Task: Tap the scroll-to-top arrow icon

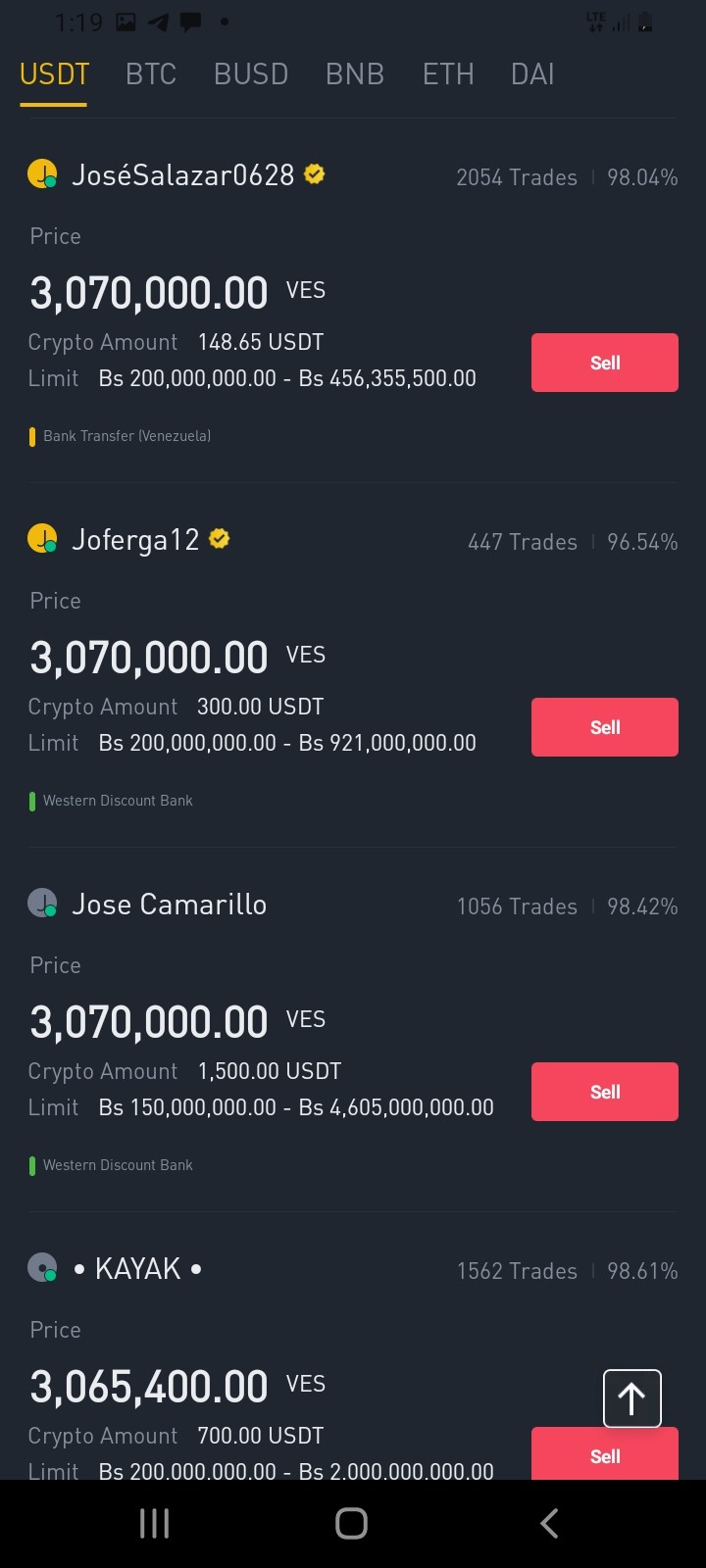Action: click(631, 1398)
